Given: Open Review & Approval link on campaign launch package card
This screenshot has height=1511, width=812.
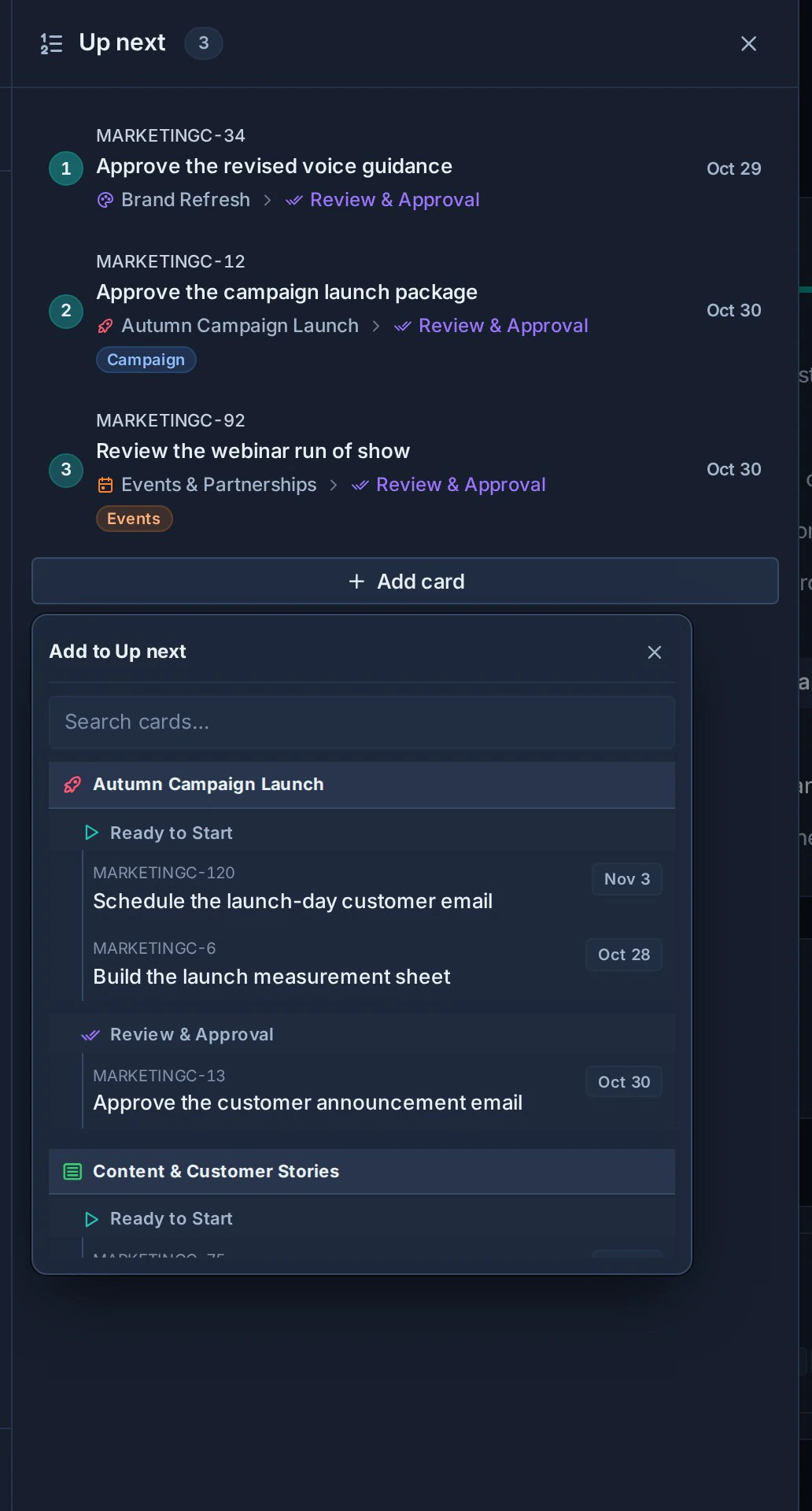Looking at the screenshot, I should click(503, 327).
